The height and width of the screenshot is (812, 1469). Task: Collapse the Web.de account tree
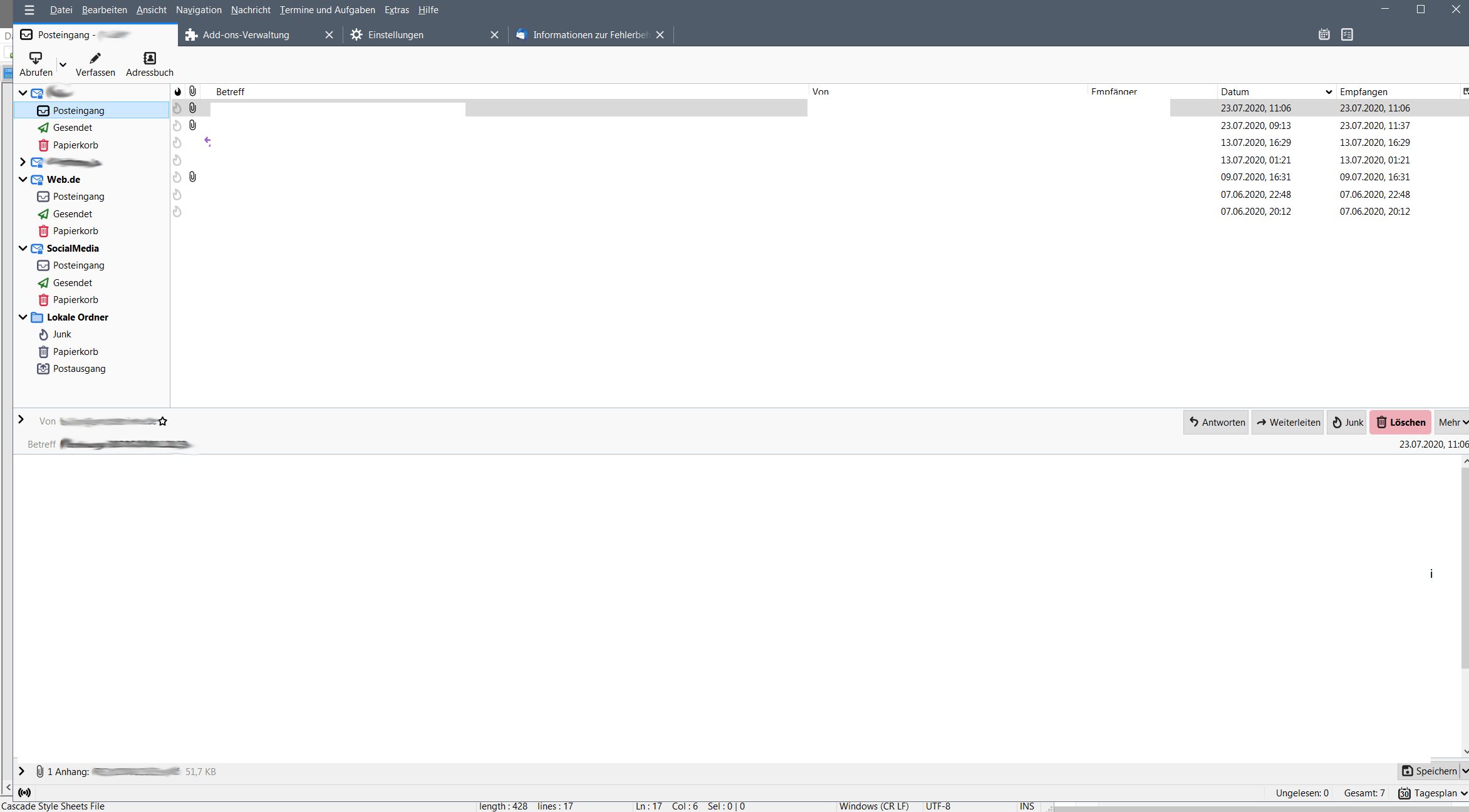click(x=23, y=179)
